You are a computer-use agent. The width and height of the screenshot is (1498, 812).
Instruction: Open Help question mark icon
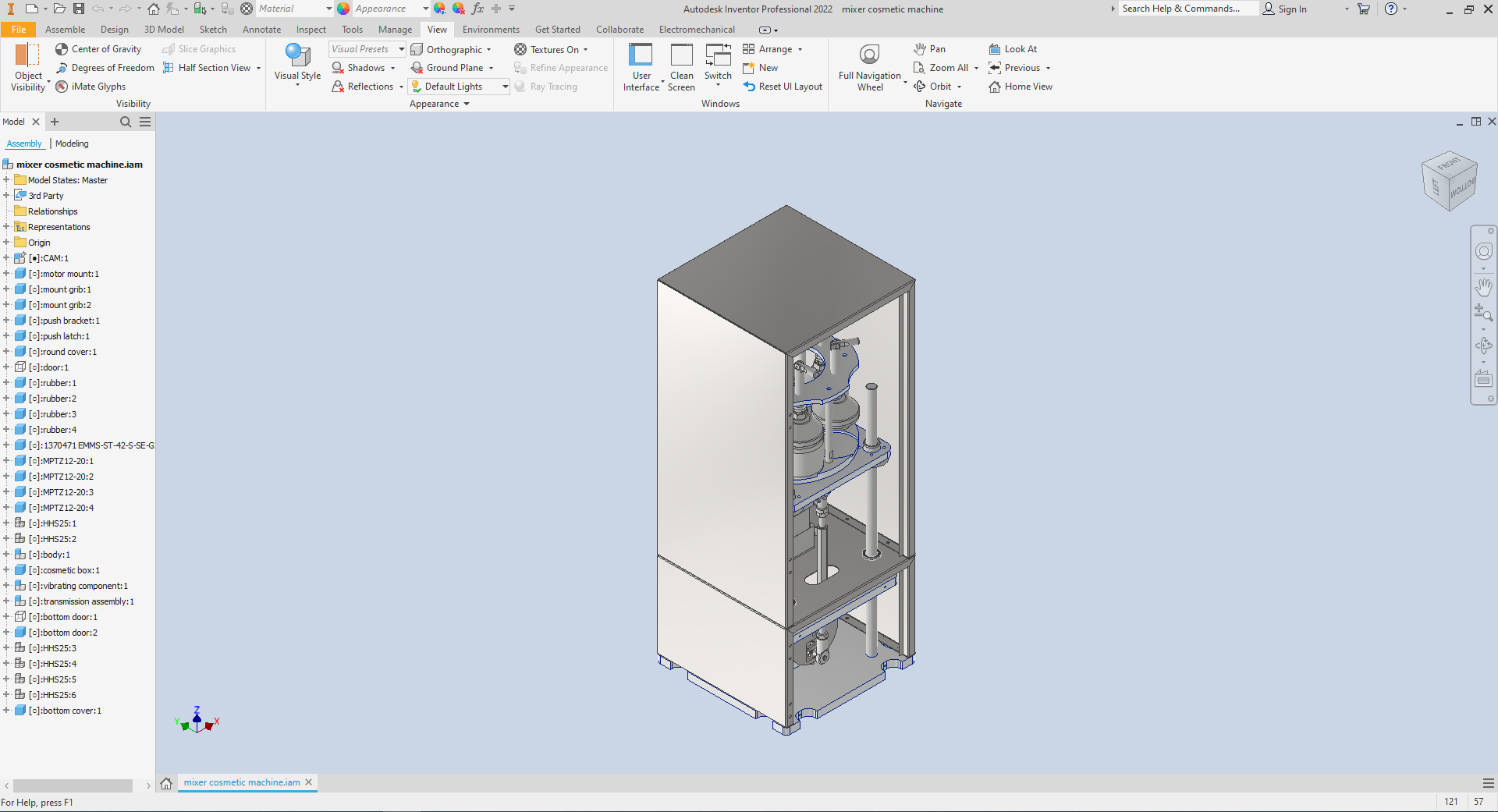[1391, 9]
